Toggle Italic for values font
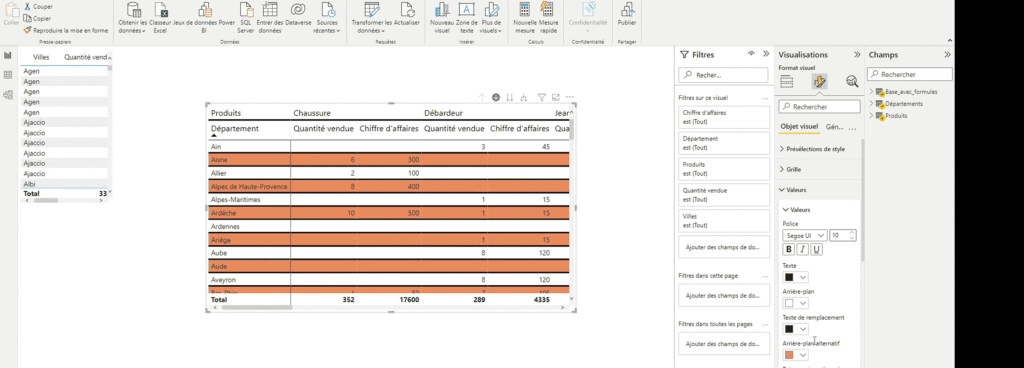 click(x=803, y=249)
